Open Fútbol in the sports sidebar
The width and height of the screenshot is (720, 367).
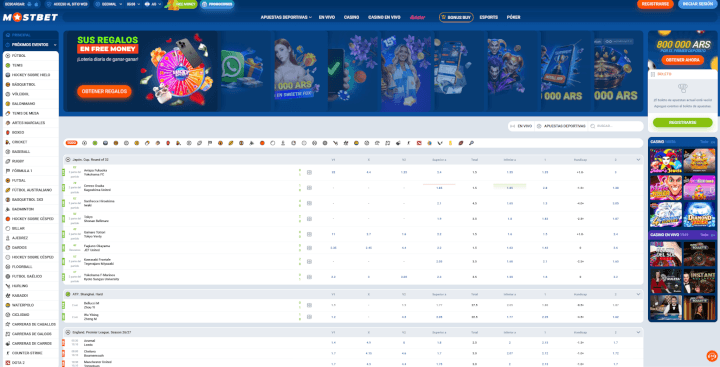tap(31, 56)
